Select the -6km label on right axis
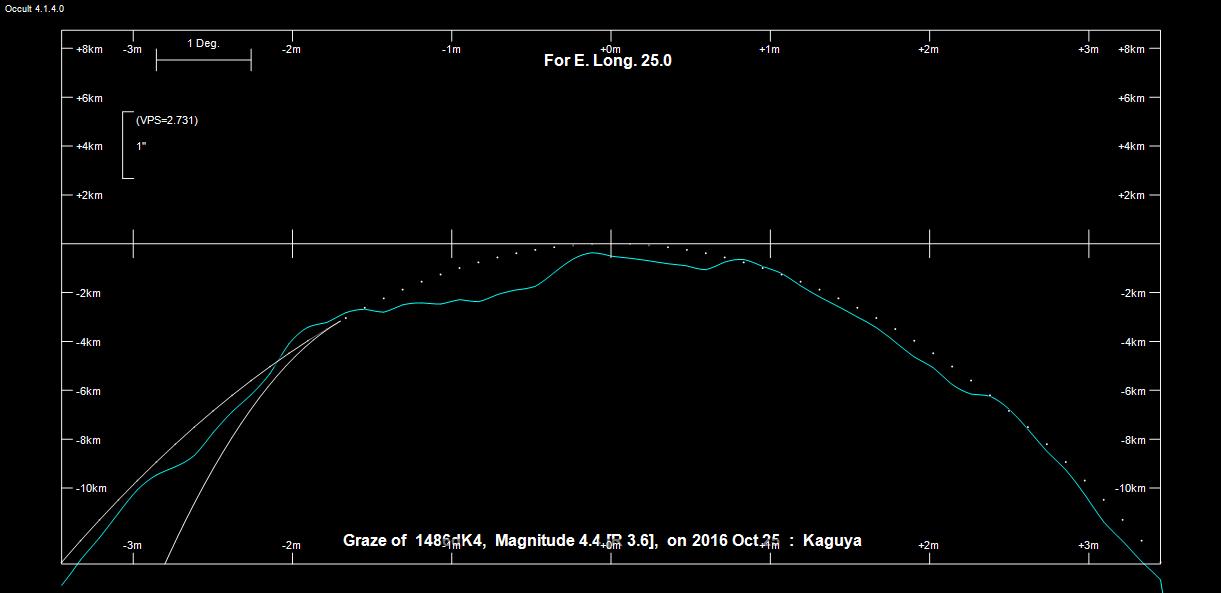 (x=1131, y=391)
